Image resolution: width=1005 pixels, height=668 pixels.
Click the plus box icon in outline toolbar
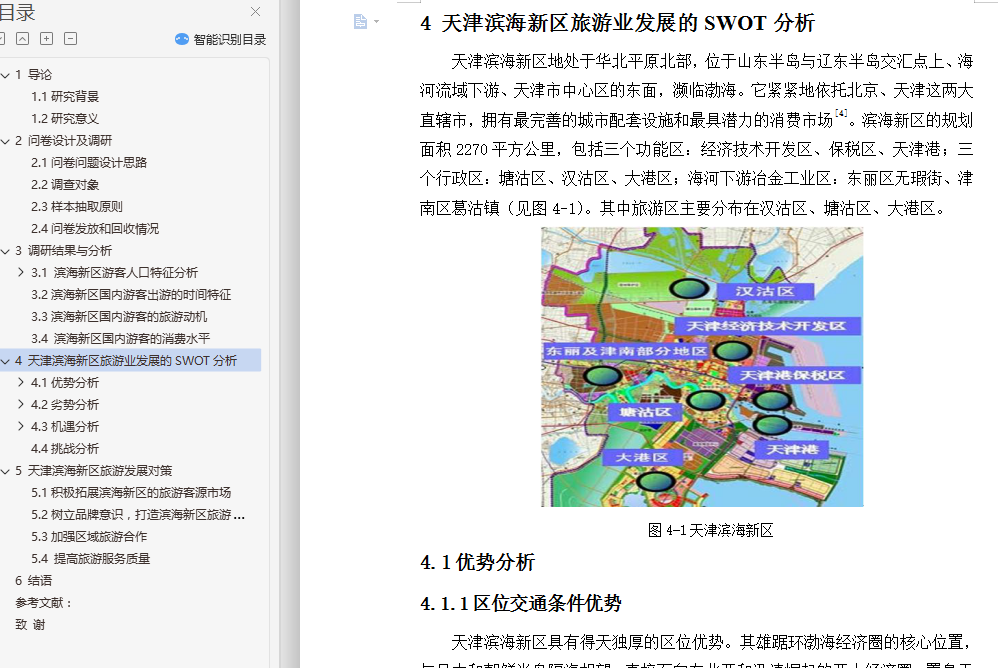coord(47,38)
